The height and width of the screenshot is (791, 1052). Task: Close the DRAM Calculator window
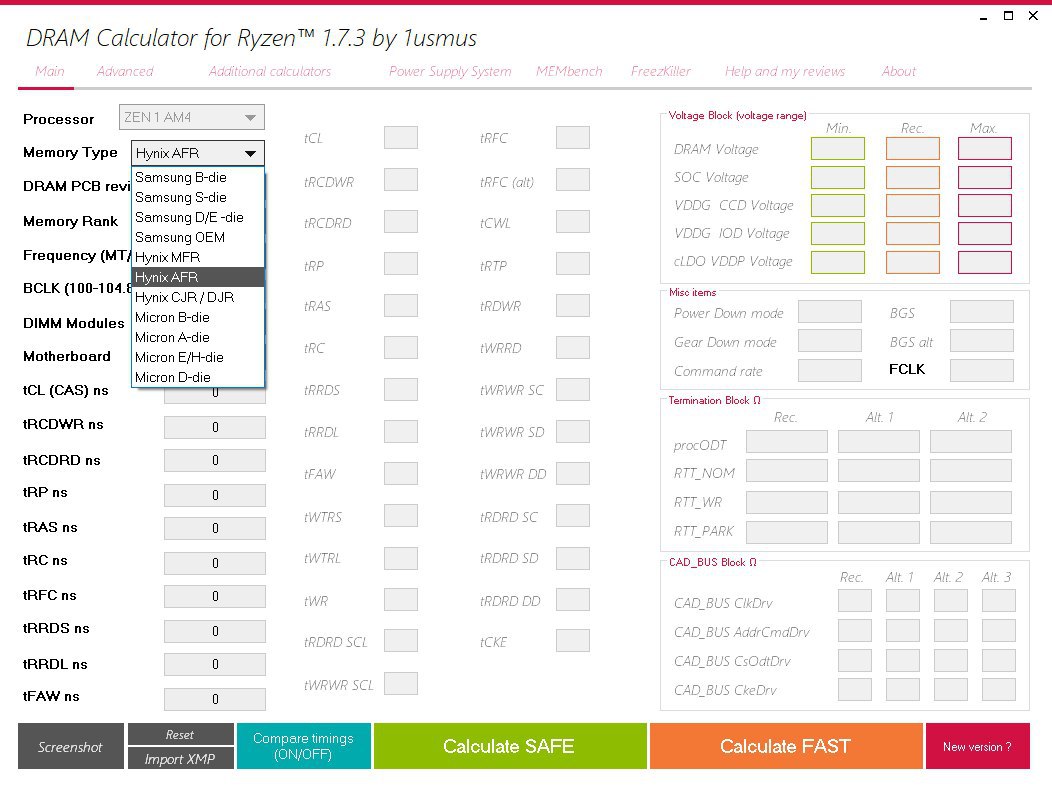click(x=1033, y=15)
